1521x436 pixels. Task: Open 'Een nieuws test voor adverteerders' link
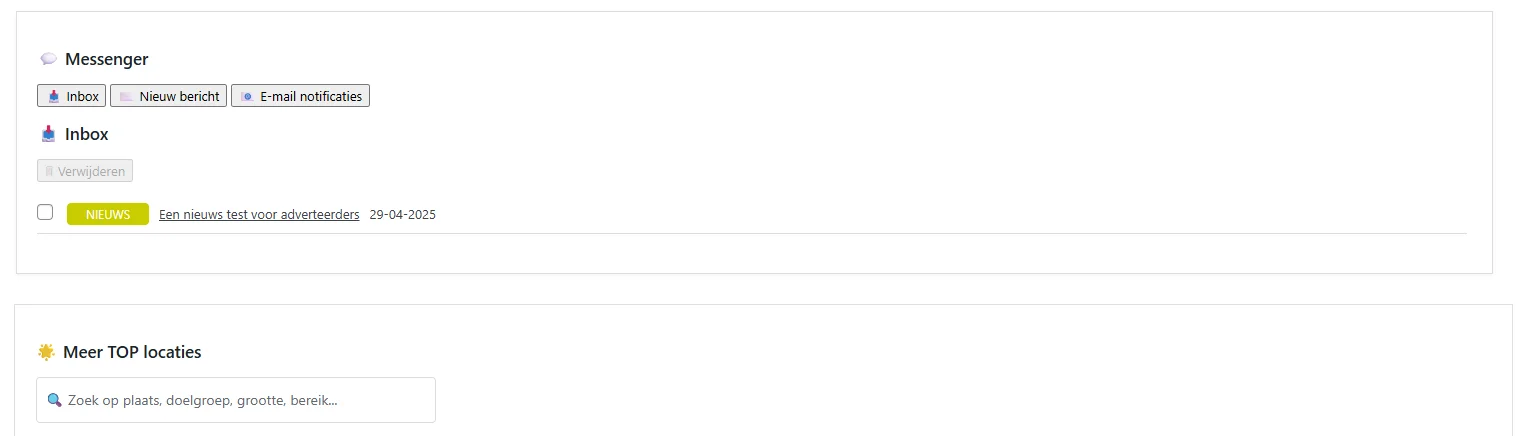coord(259,215)
